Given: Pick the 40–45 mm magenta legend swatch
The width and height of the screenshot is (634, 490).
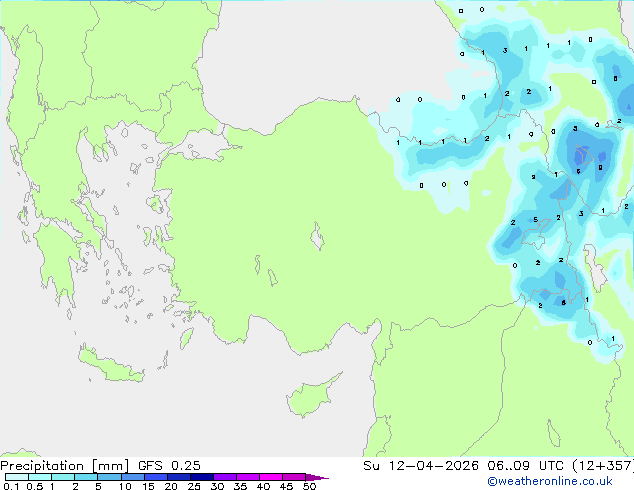Looking at the screenshot, I should pyautogui.click(x=271, y=477).
